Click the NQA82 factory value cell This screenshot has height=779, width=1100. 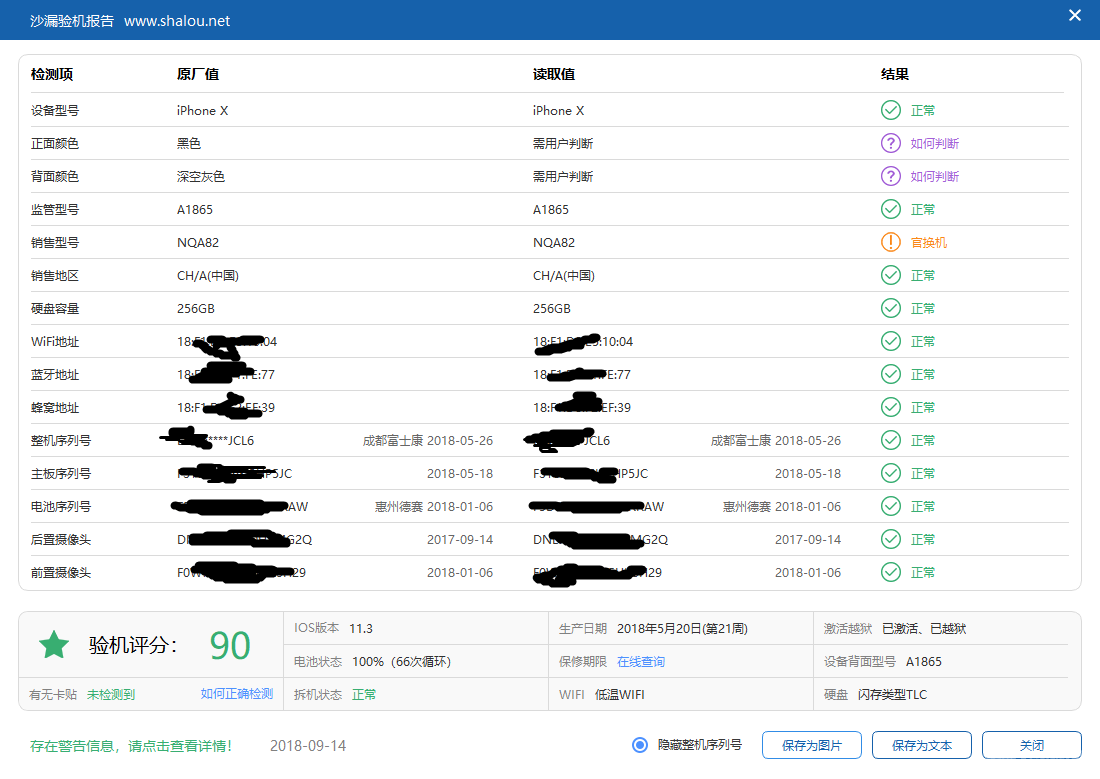tap(198, 243)
